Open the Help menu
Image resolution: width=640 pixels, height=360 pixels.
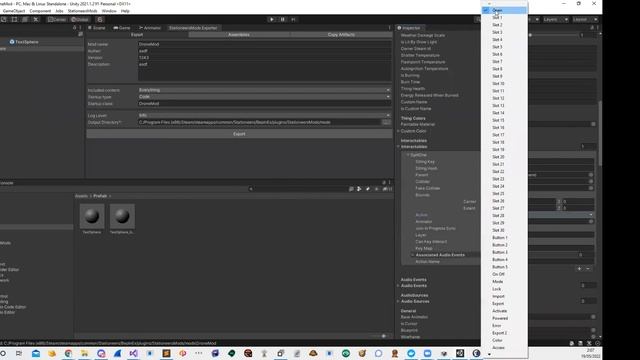[x=125, y=11]
